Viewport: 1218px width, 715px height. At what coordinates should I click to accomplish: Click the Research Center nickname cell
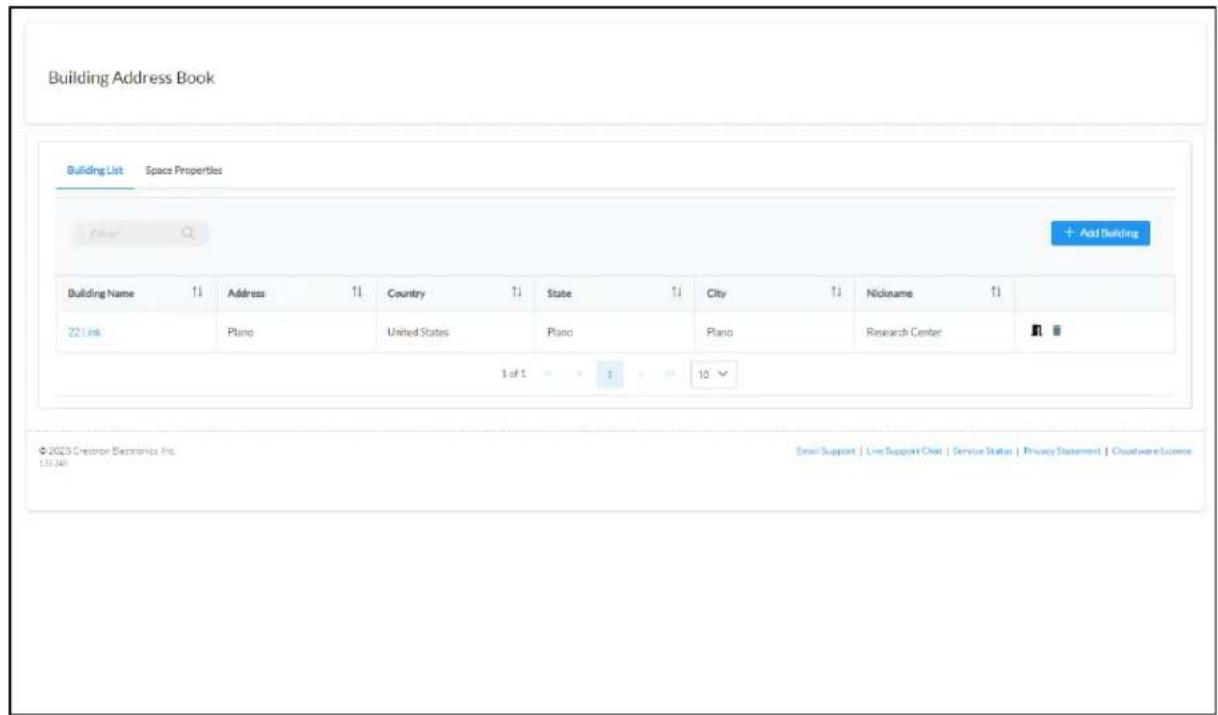[904, 332]
